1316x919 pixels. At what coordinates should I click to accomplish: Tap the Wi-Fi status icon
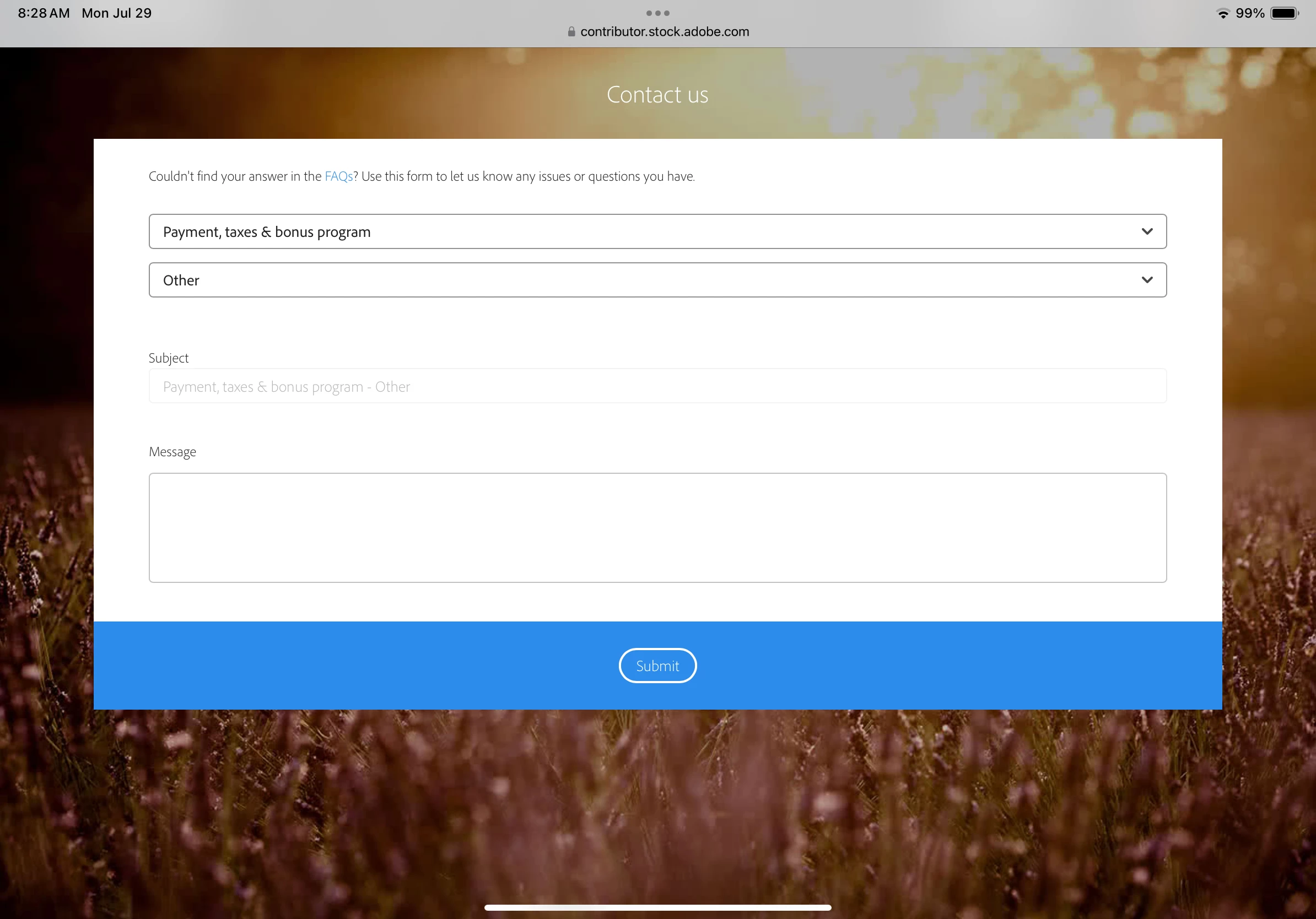(1222, 13)
